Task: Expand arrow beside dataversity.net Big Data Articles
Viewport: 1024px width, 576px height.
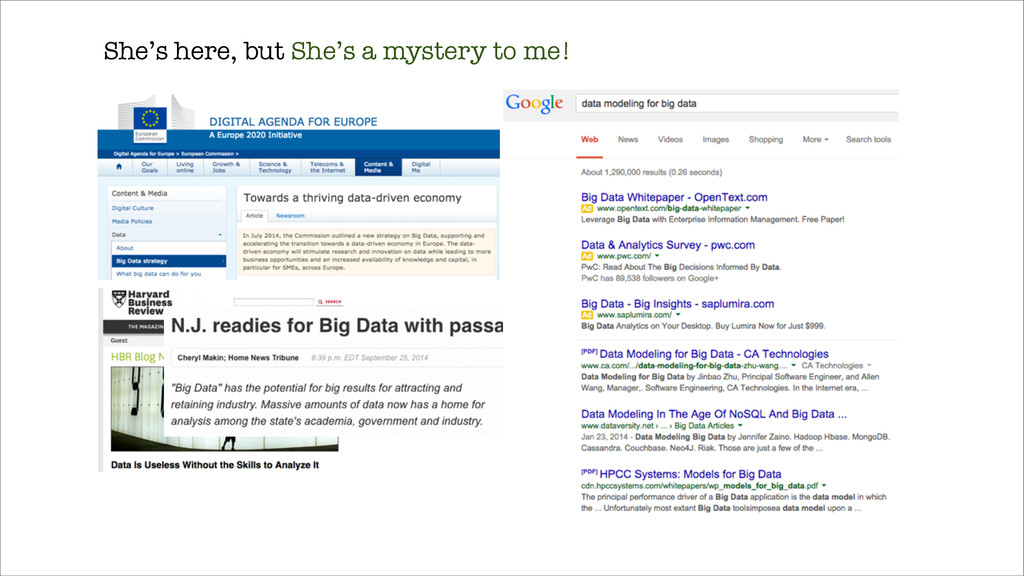Action: pyautogui.click(x=740, y=426)
